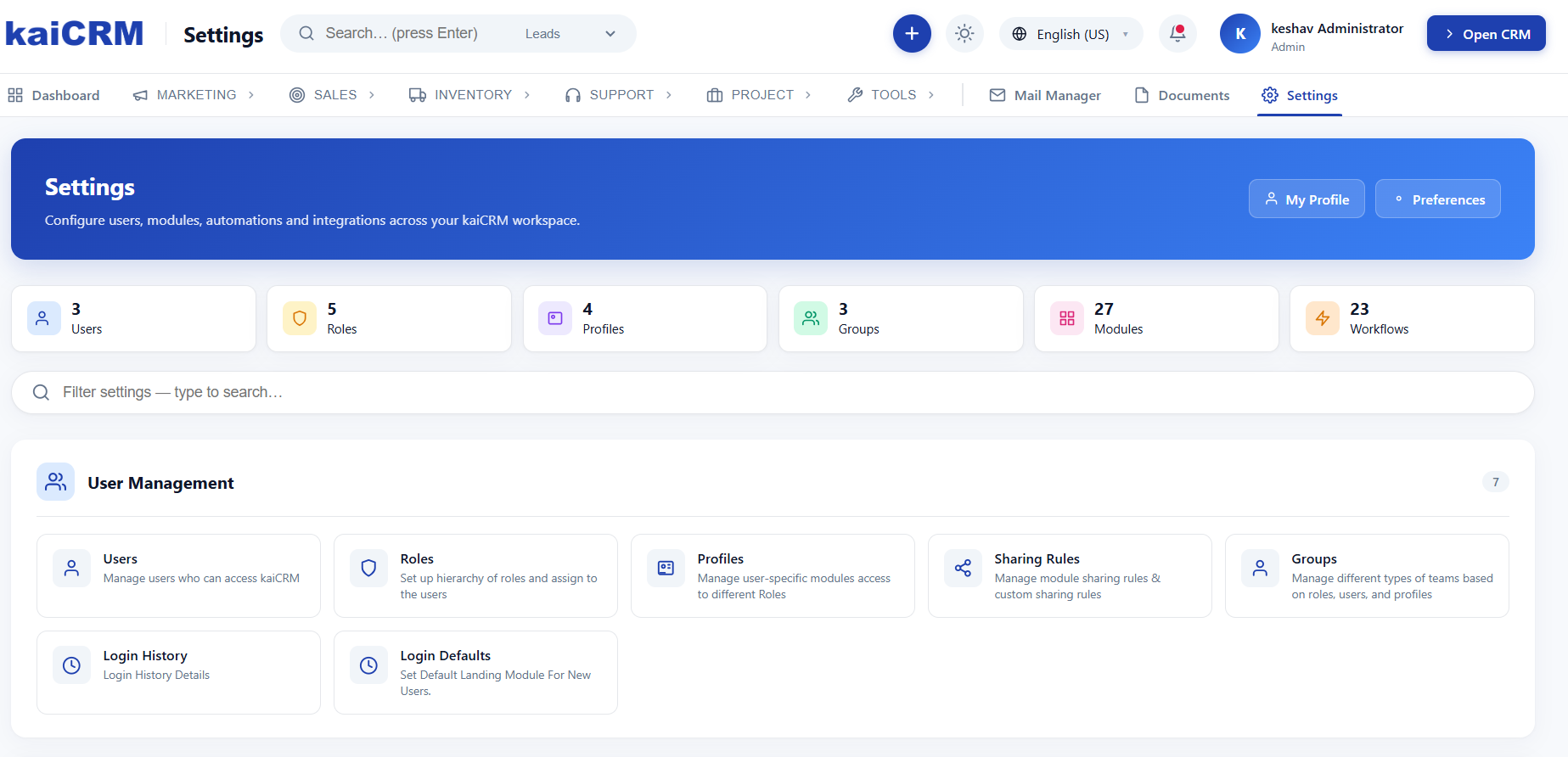Open Preferences

[1438, 199]
